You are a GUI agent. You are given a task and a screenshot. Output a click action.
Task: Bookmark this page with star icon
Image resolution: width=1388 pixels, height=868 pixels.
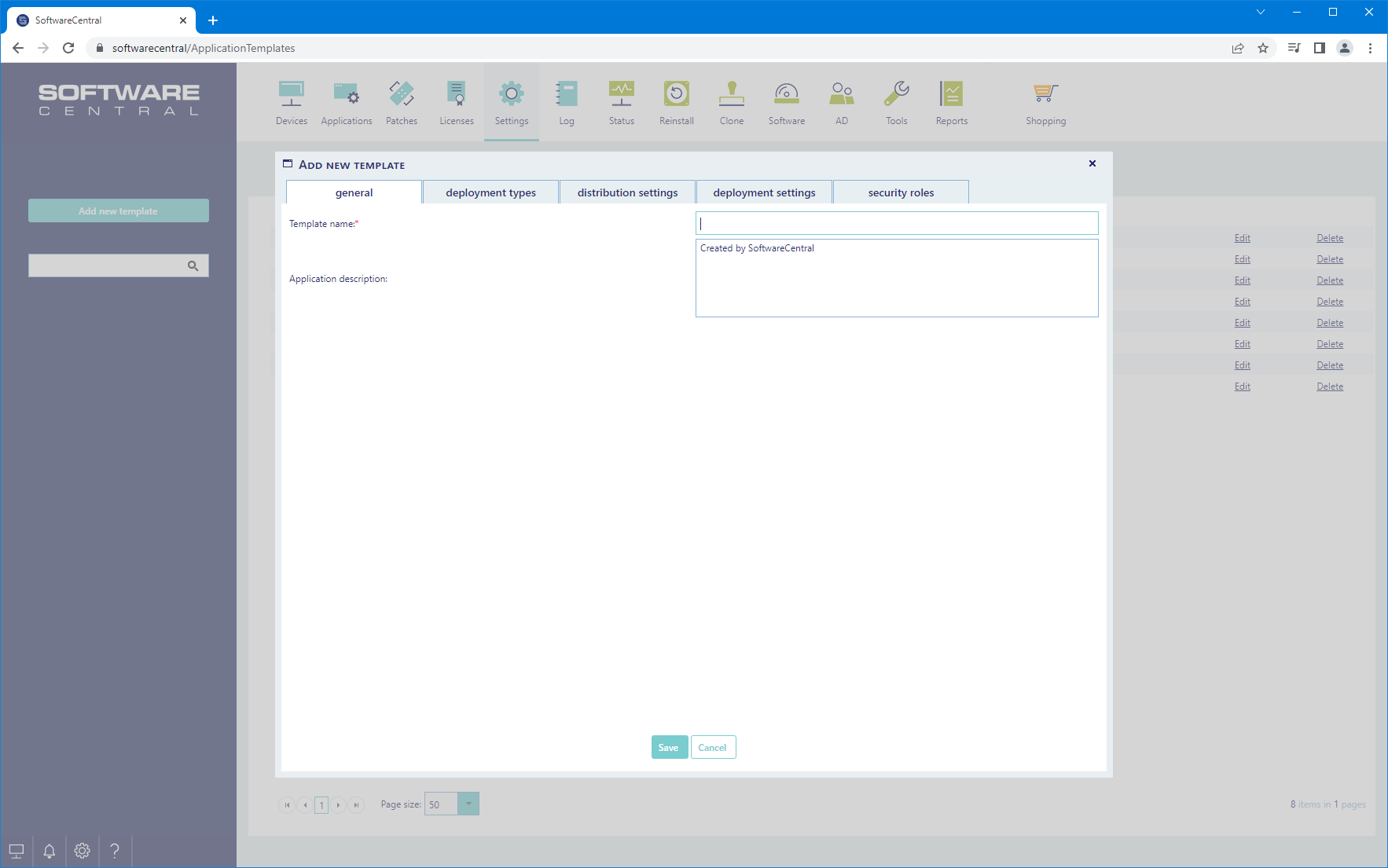[1263, 48]
